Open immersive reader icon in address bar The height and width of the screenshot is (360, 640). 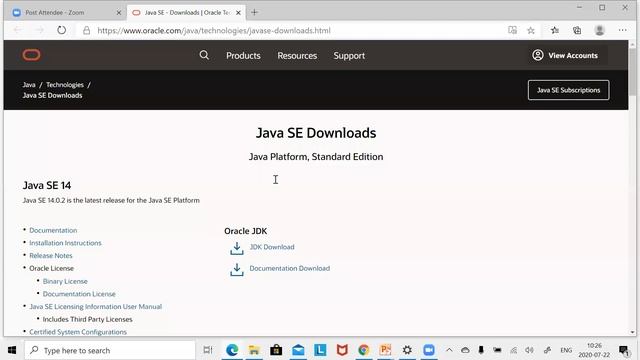point(512,30)
